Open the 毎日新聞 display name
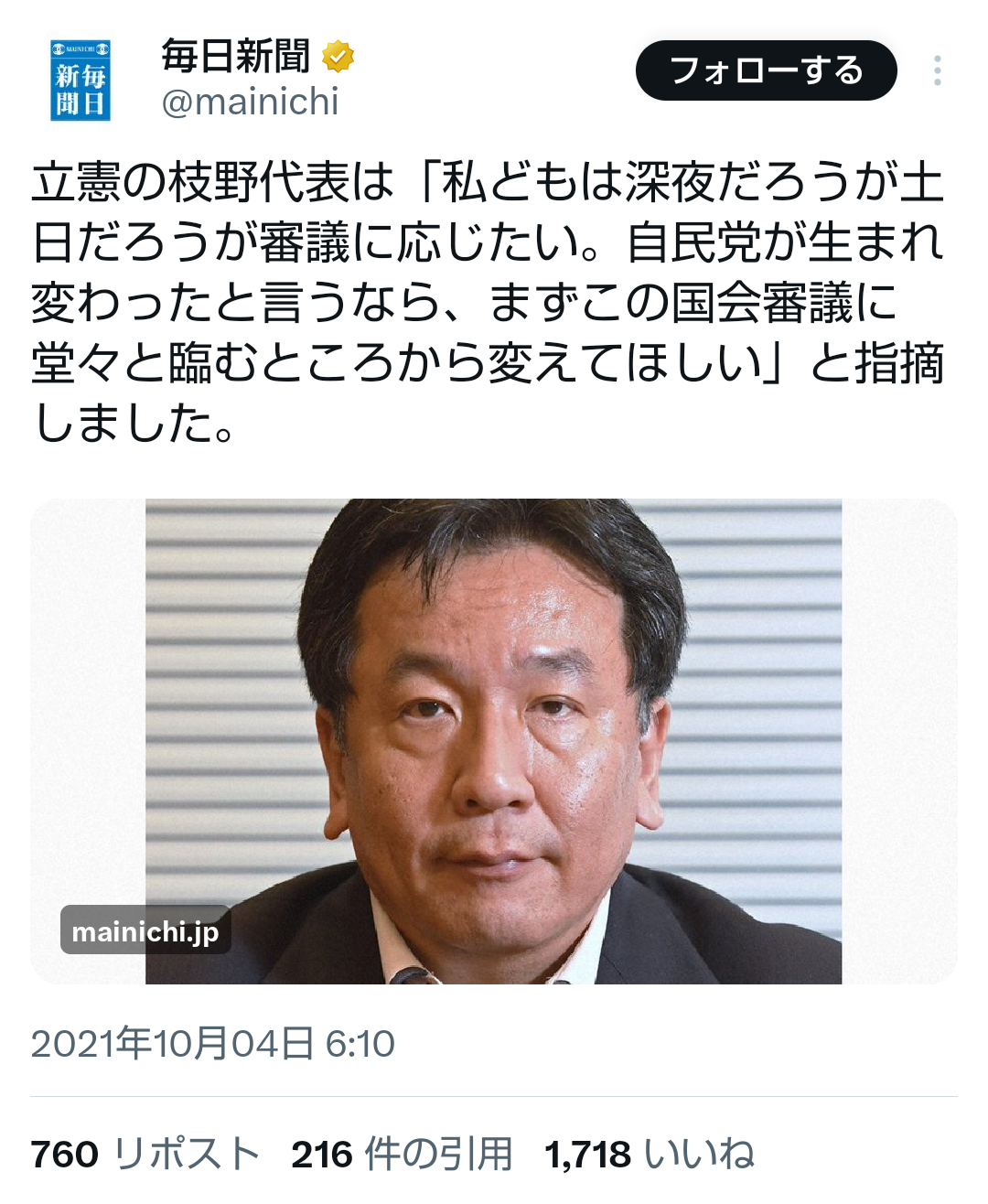 click(236, 57)
